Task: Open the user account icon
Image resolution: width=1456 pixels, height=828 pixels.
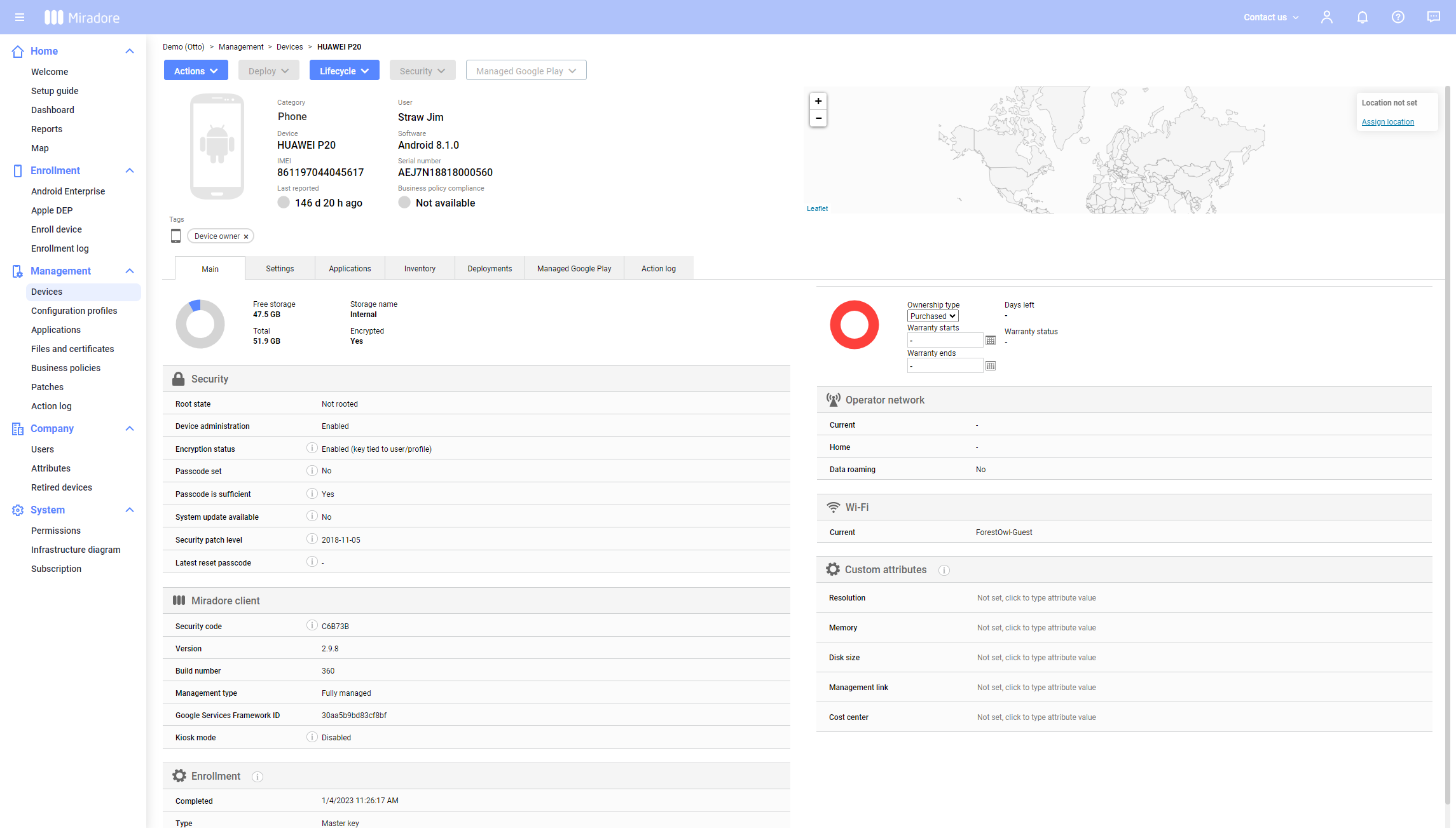Action: 1326,17
